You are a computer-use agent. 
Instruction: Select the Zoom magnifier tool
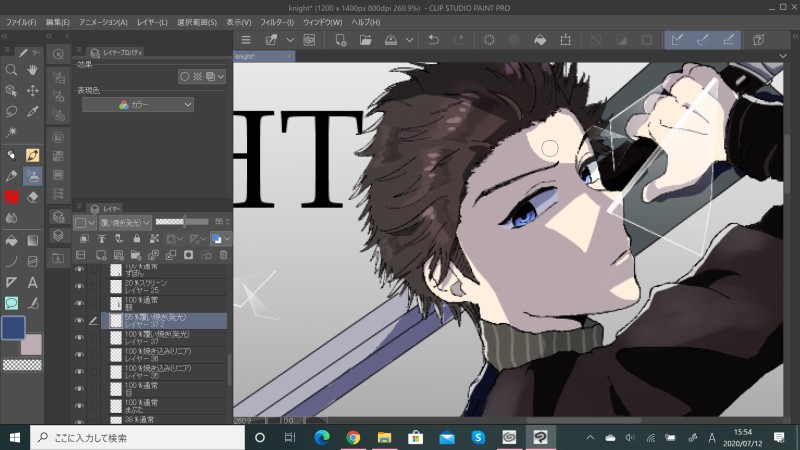pyautogui.click(x=11, y=70)
